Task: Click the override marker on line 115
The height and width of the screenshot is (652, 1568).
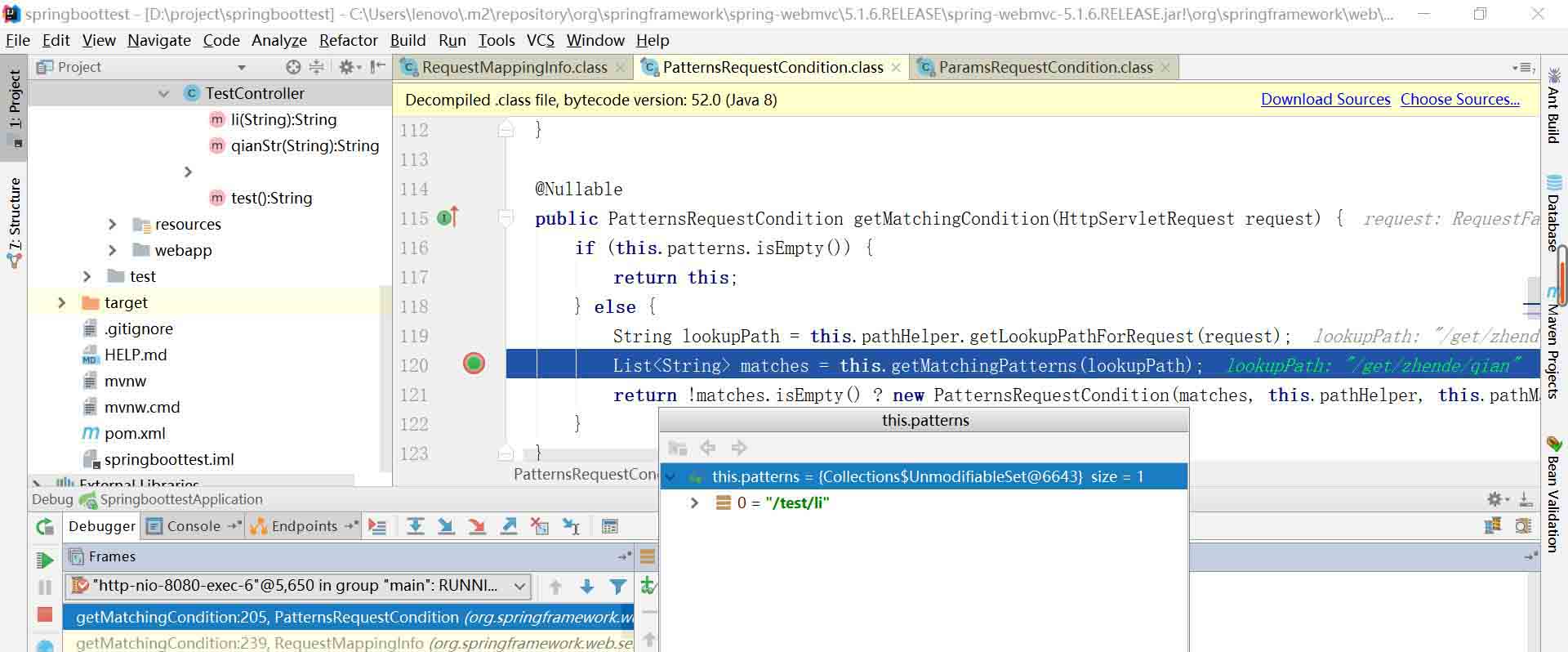Action: click(448, 217)
